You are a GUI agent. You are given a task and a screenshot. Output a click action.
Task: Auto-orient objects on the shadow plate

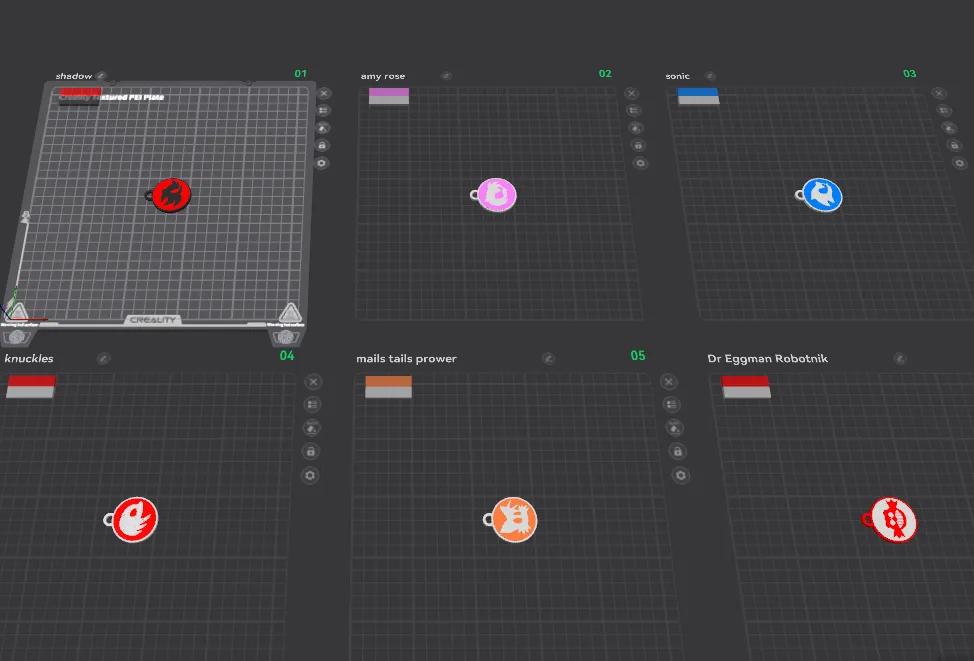pos(322,128)
